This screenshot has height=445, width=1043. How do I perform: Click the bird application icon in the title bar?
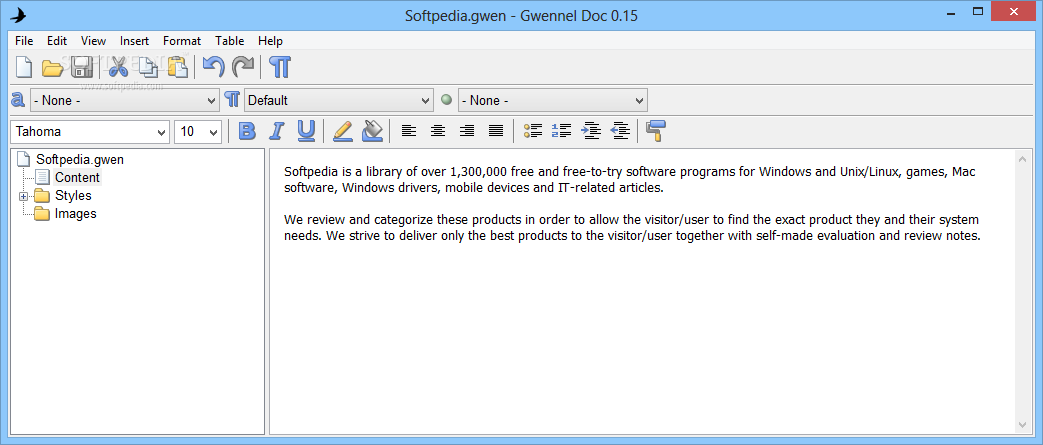tap(19, 15)
